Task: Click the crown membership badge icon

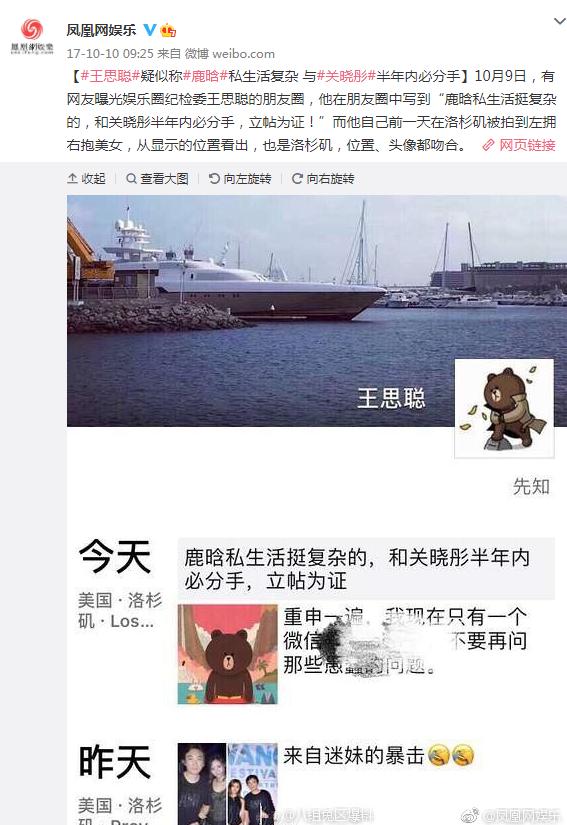Action: coord(168,30)
